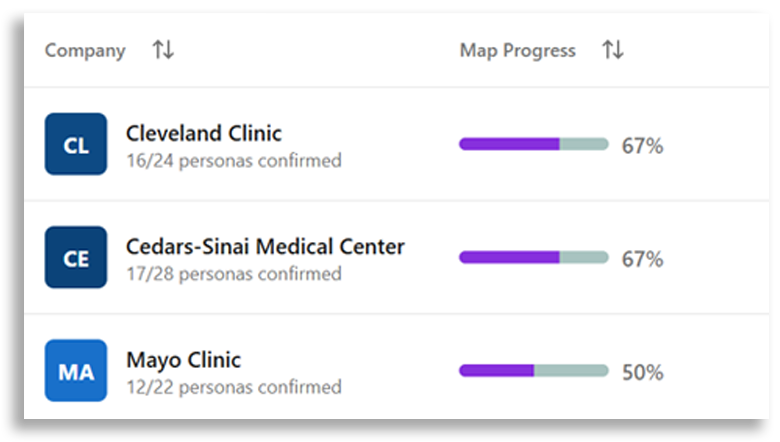Click Mayo Clinic's 50% progress bar
Viewport: 780px width, 442px height.
(534, 370)
